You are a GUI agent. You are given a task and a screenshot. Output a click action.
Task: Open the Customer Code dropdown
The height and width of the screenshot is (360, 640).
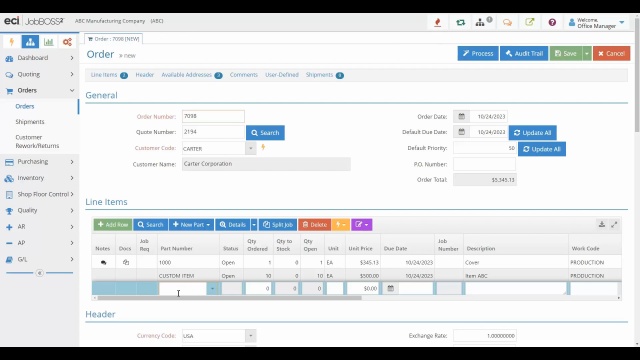coord(251,148)
